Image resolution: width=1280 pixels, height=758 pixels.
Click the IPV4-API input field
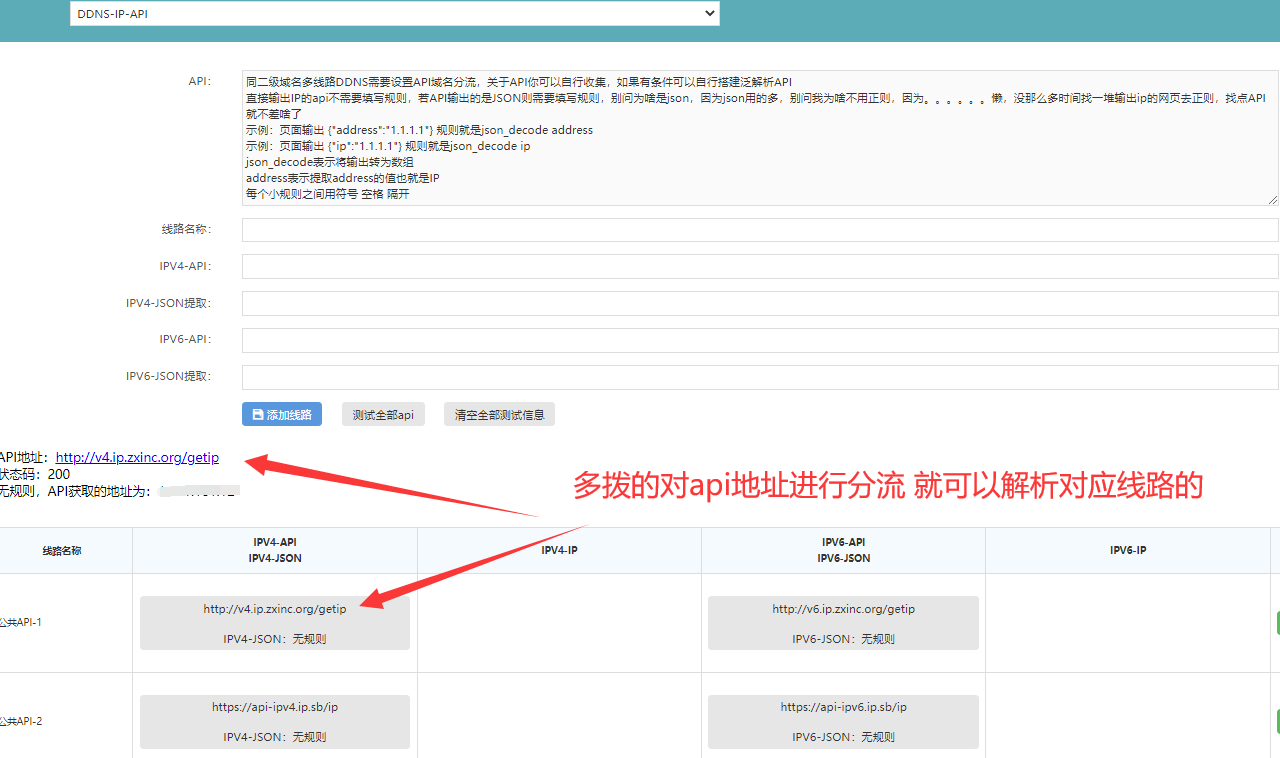(760, 266)
